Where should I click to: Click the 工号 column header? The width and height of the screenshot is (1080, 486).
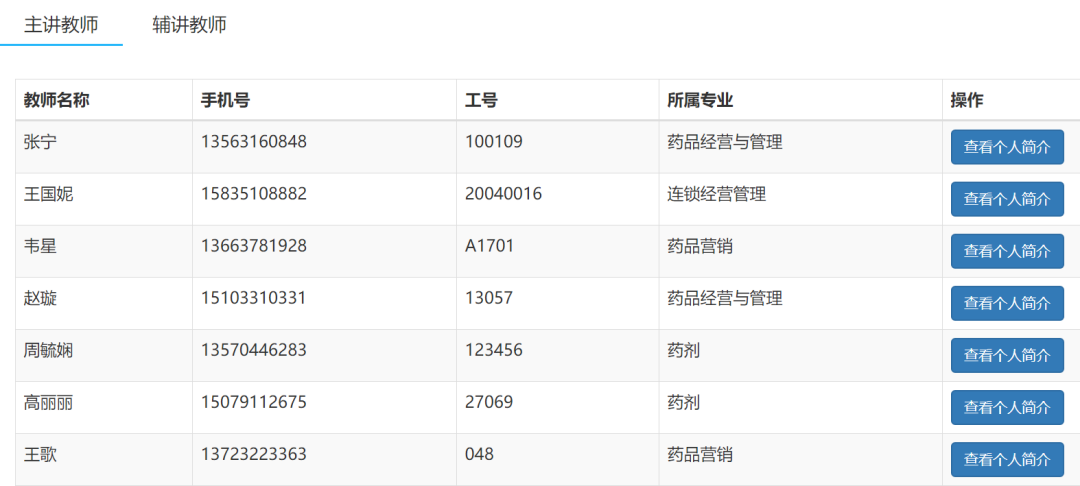(x=481, y=101)
